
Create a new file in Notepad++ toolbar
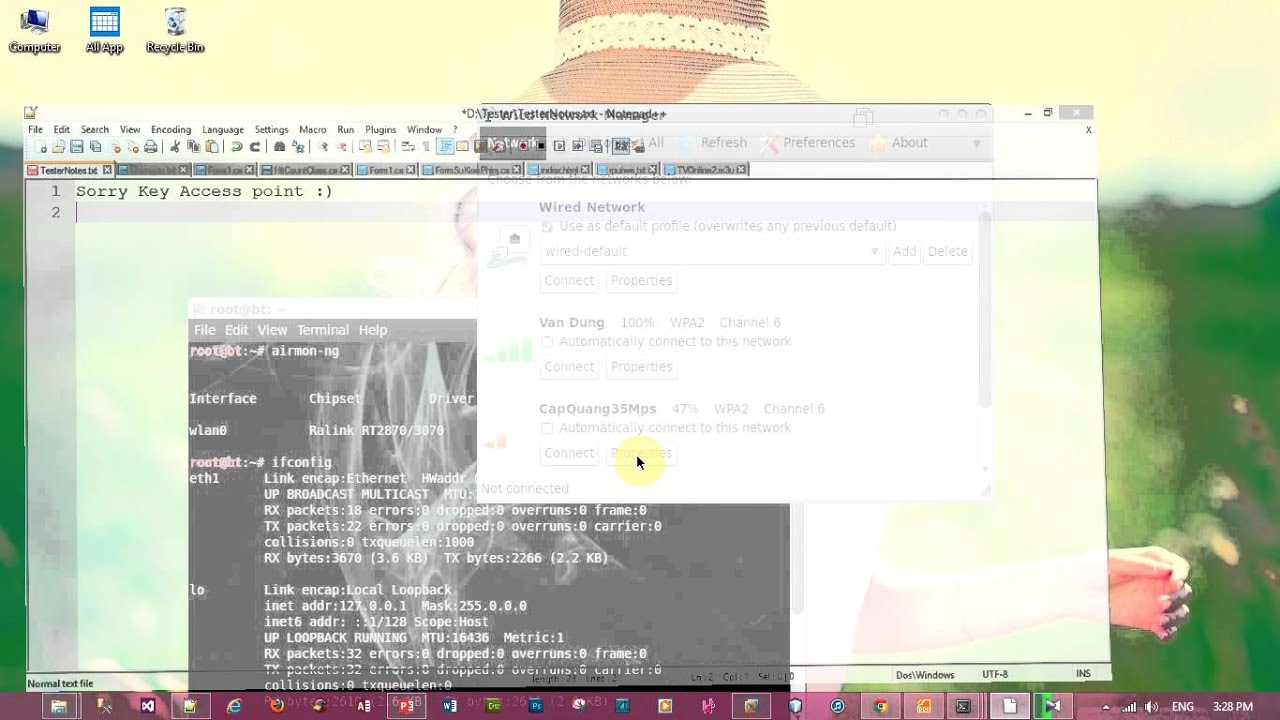[41, 147]
